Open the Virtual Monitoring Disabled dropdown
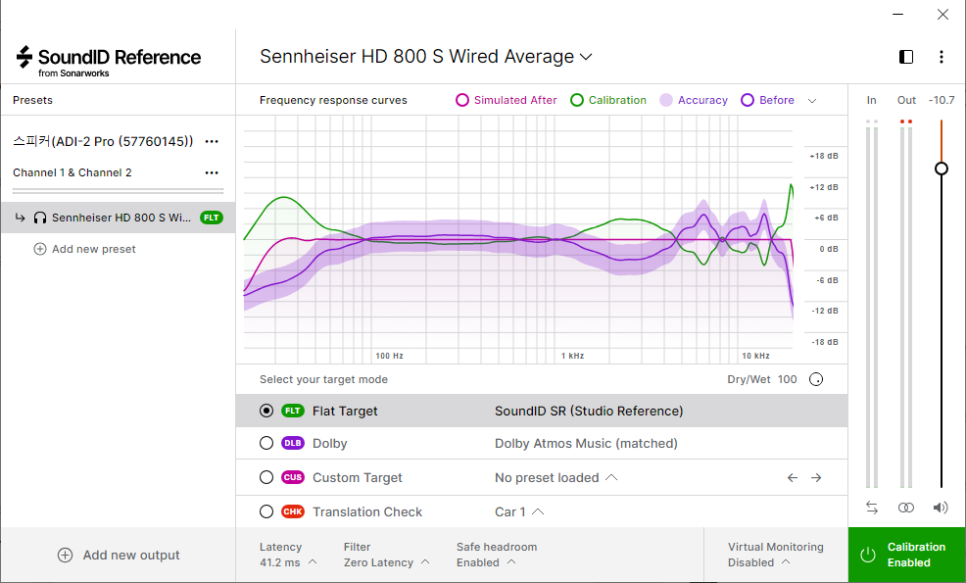Viewport: 966px width, 583px height. click(x=775, y=555)
